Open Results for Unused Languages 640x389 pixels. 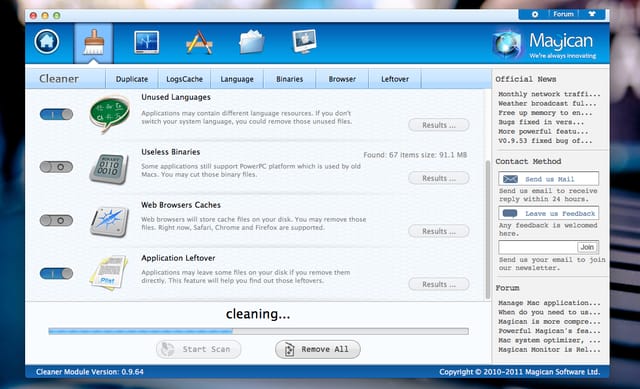[439, 125]
